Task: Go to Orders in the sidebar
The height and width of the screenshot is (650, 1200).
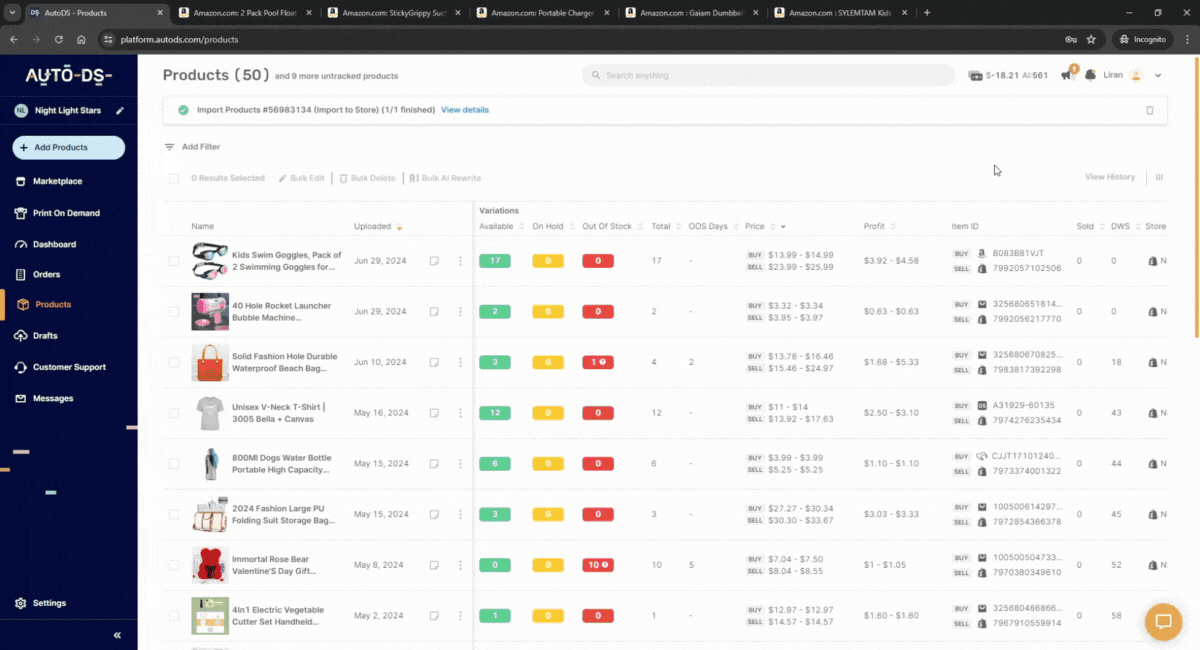Action: tap(46, 274)
